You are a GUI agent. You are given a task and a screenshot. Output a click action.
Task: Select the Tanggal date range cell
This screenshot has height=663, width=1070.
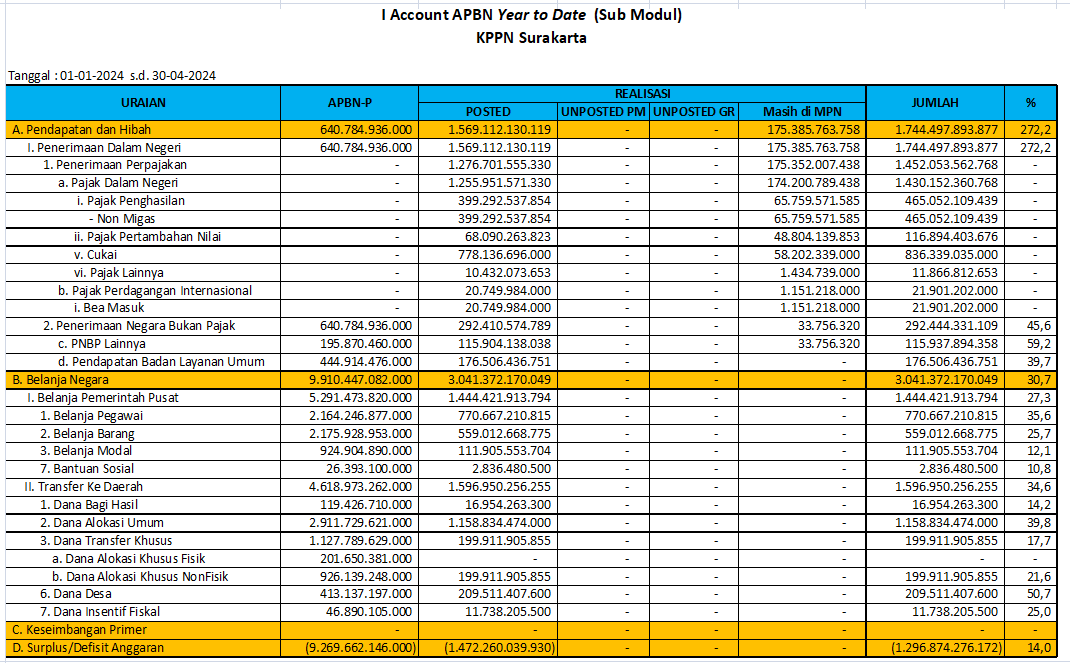[x=112, y=76]
